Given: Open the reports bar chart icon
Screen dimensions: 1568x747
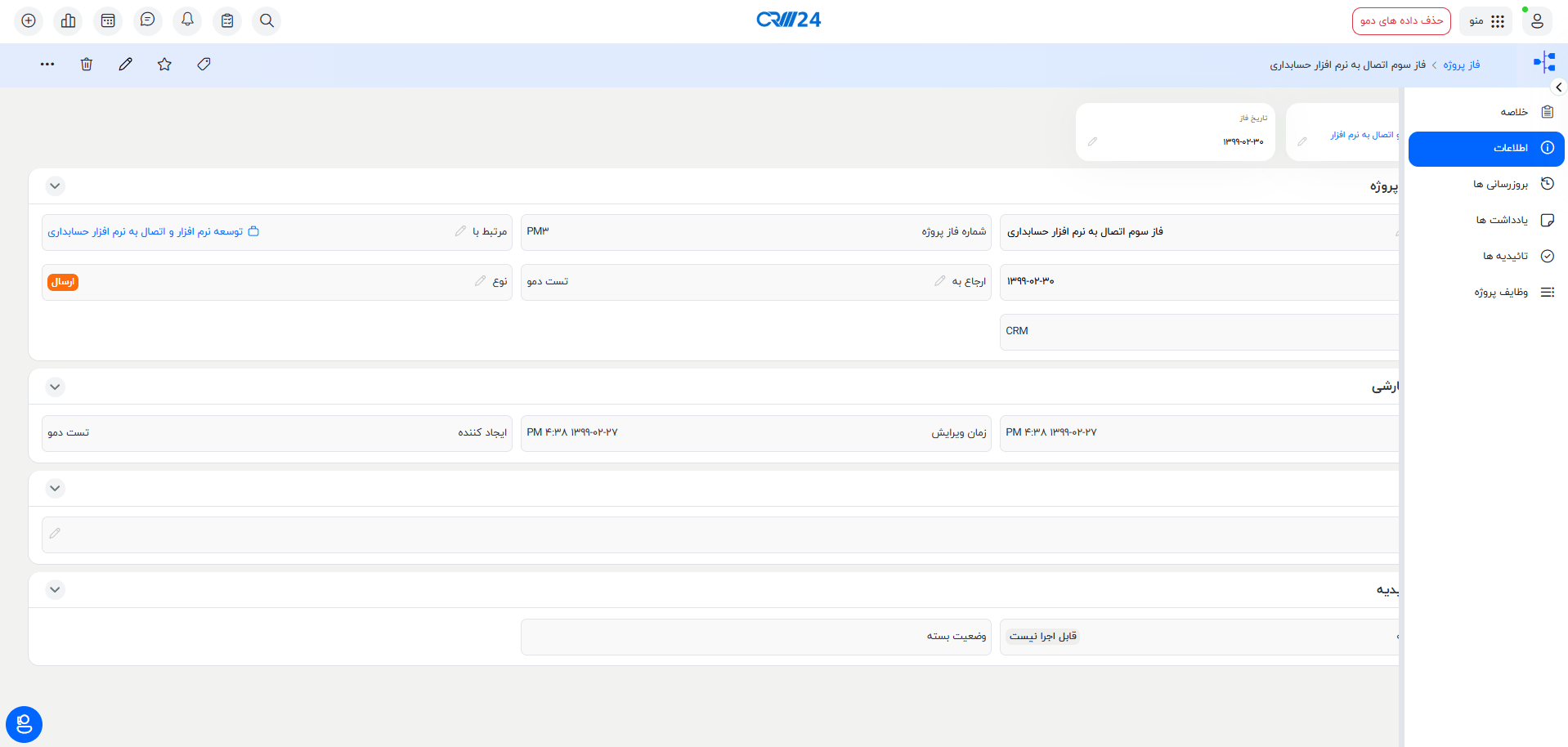Looking at the screenshot, I should point(69,20).
